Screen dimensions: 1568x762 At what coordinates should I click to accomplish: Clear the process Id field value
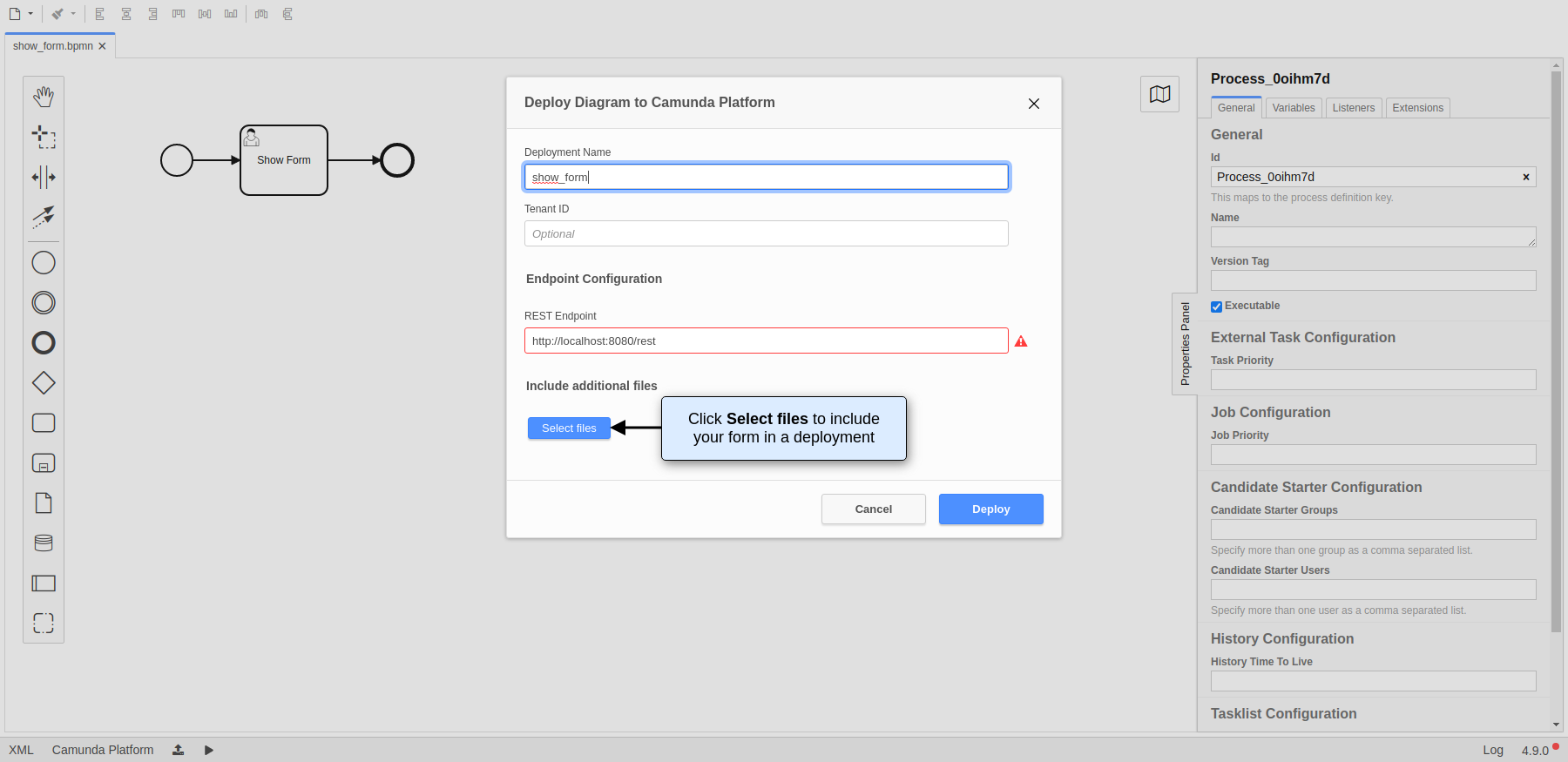pos(1526,177)
